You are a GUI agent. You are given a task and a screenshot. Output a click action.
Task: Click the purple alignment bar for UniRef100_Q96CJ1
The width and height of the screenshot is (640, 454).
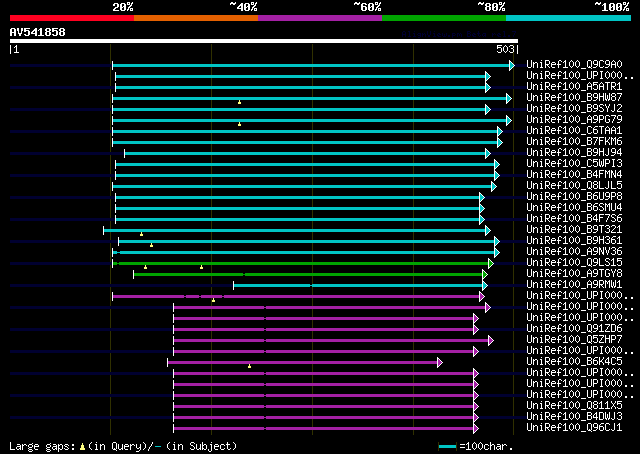324,429
